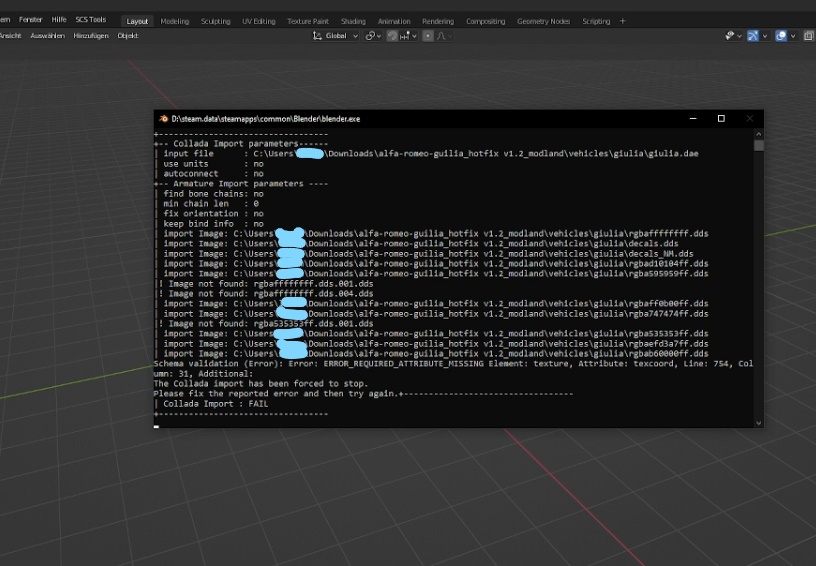Switch to the UV Editing workspace tab
Viewport: 816px width, 566px height.
click(259, 21)
